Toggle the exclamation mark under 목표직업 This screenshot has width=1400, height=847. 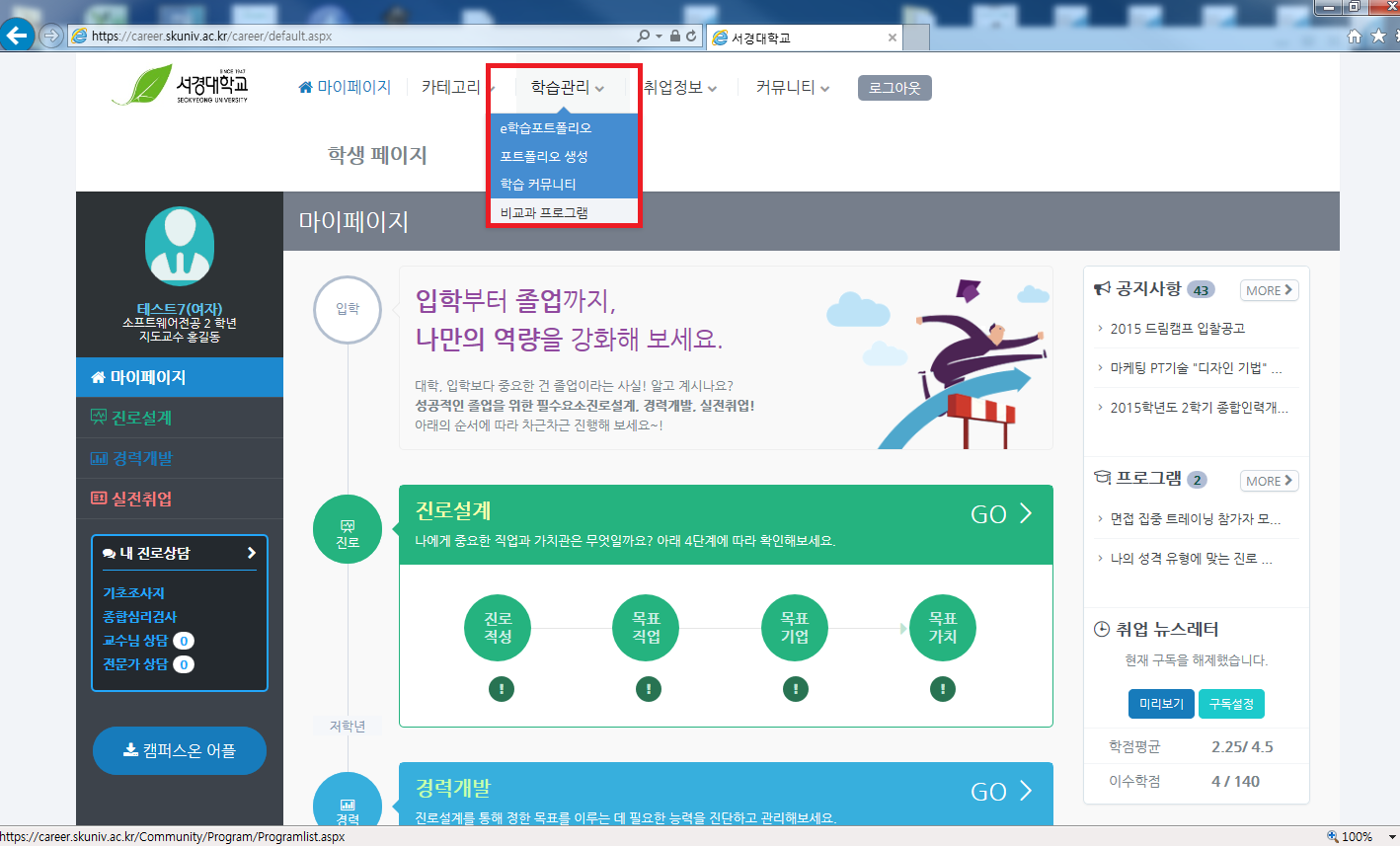coord(648,689)
